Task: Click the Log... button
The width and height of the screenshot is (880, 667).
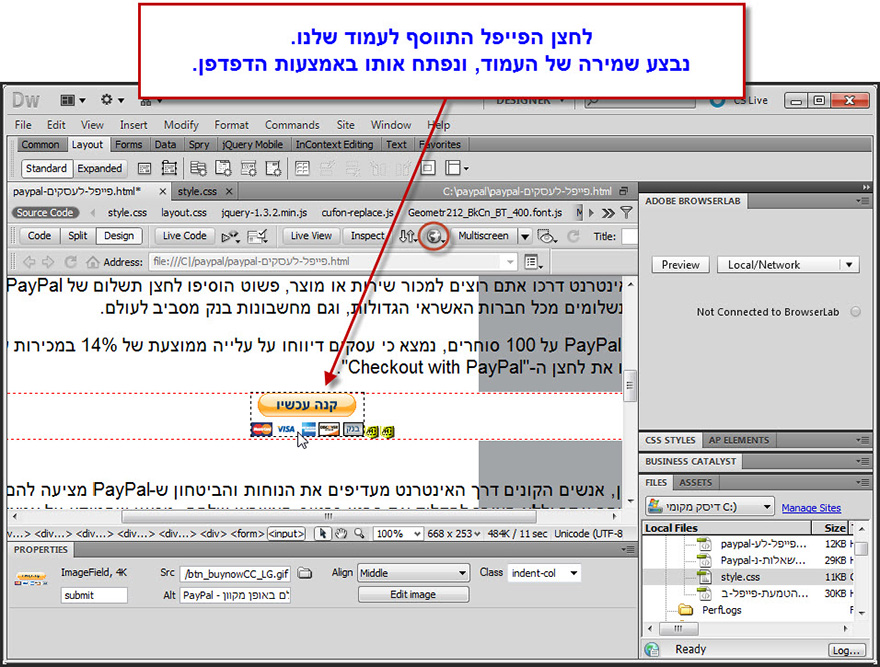Action: [846, 650]
